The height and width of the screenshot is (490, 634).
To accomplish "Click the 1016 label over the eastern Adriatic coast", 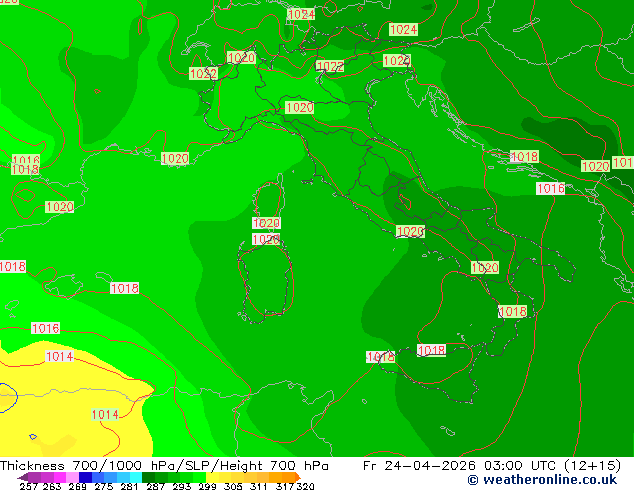I will [551, 188].
